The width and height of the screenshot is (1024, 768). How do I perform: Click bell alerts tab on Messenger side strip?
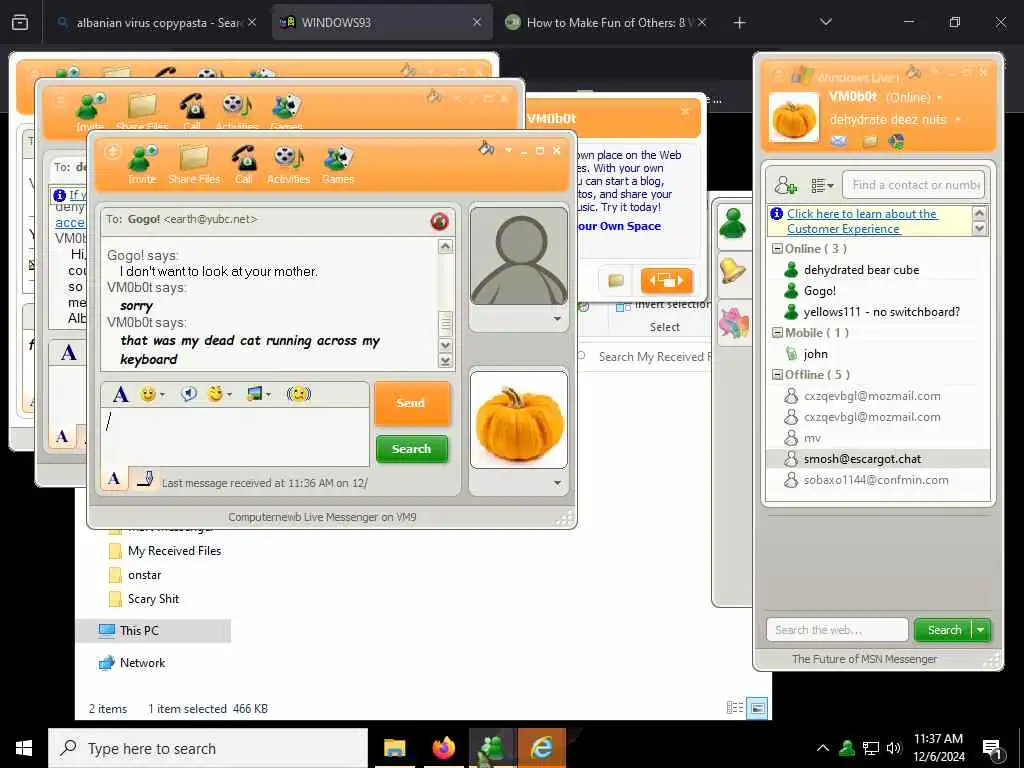[733, 270]
